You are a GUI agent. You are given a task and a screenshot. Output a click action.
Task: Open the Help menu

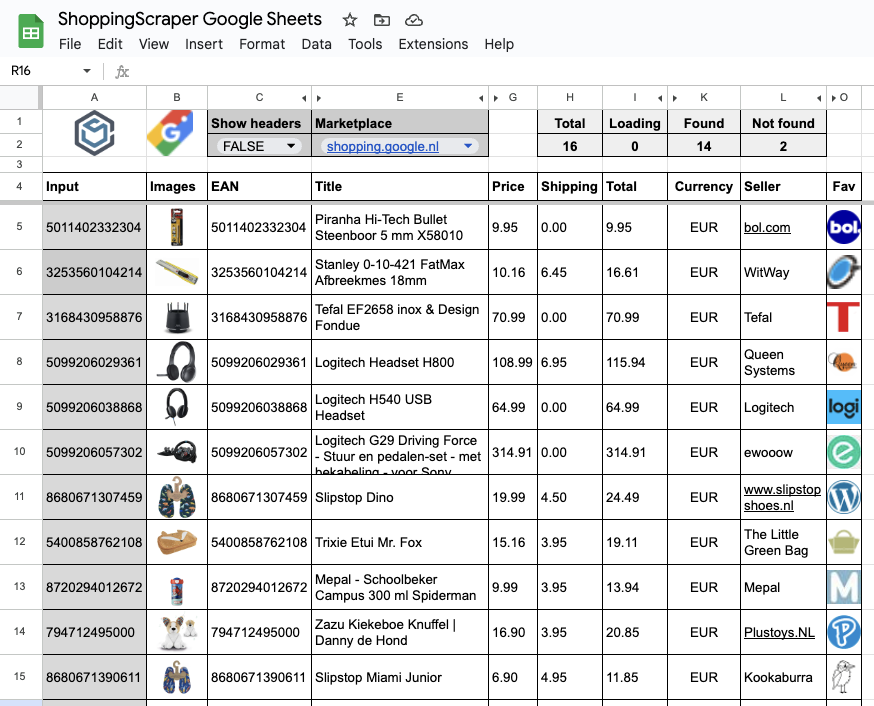tap(499, 44)
